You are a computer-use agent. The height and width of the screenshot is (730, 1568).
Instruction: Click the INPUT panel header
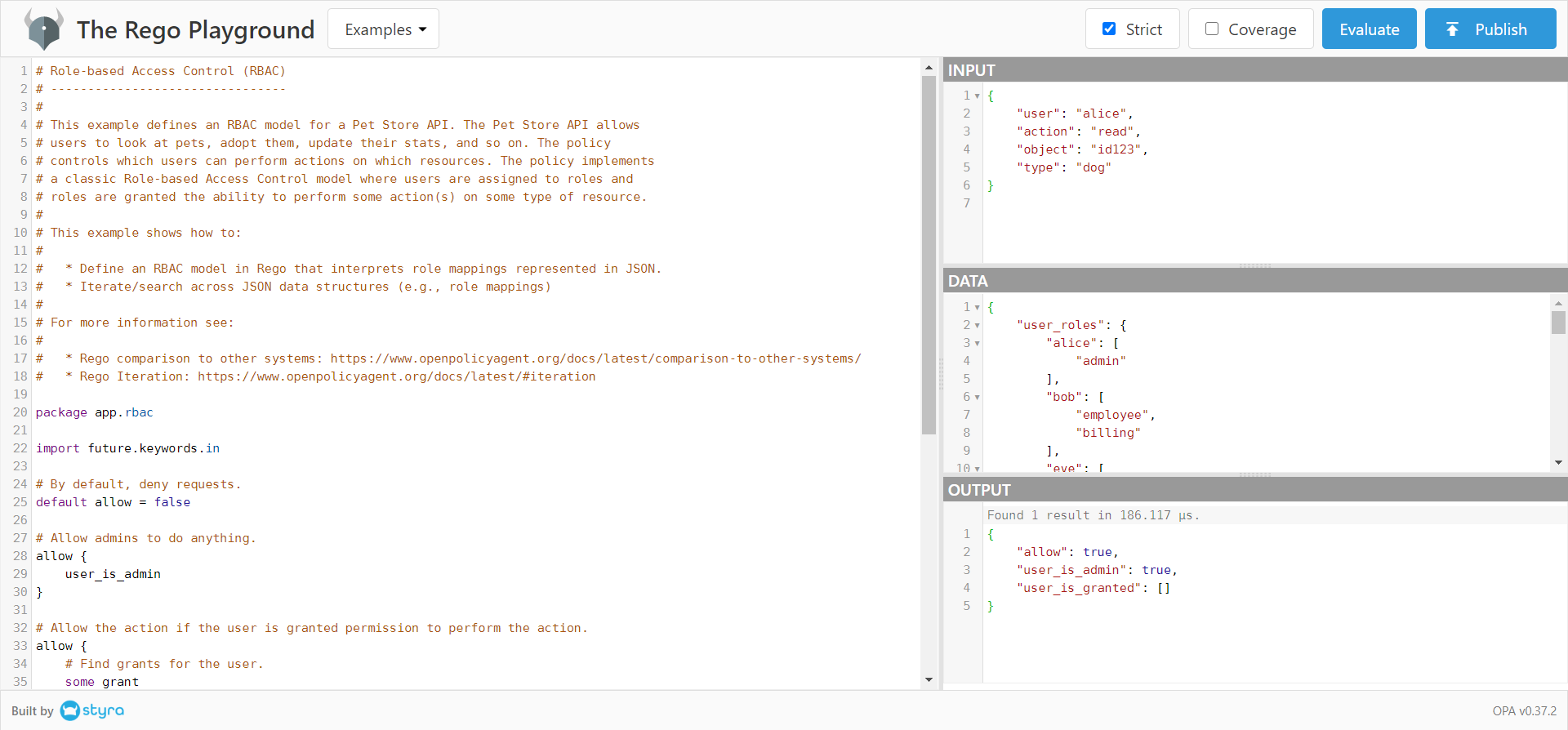pos(1255,70)
